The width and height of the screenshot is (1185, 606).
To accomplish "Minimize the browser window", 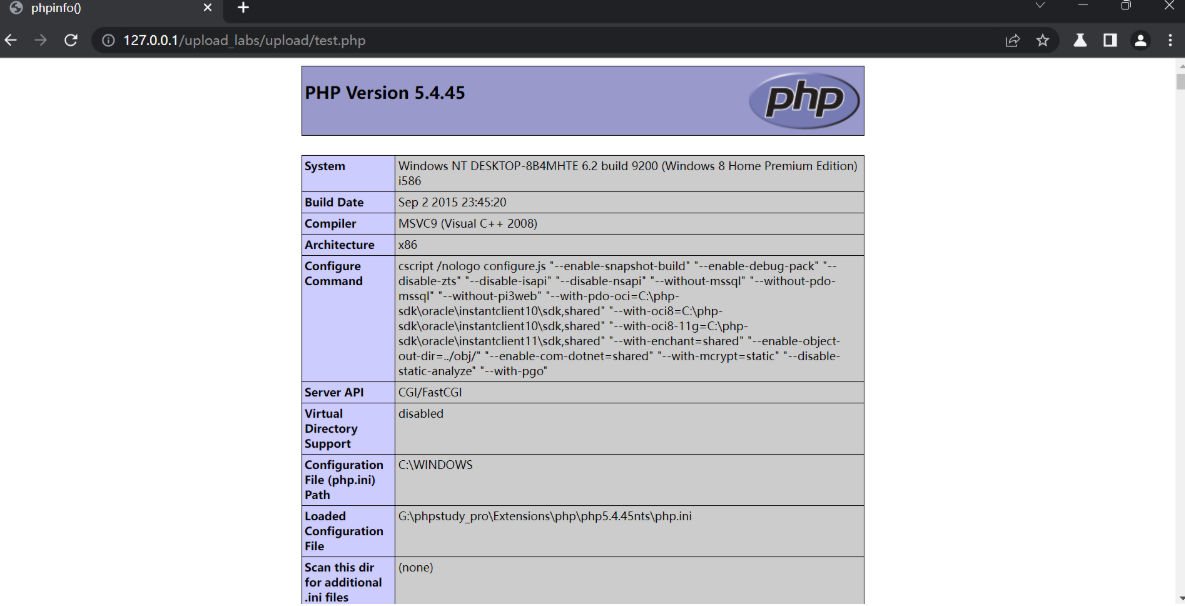I will click(1083, 5).
